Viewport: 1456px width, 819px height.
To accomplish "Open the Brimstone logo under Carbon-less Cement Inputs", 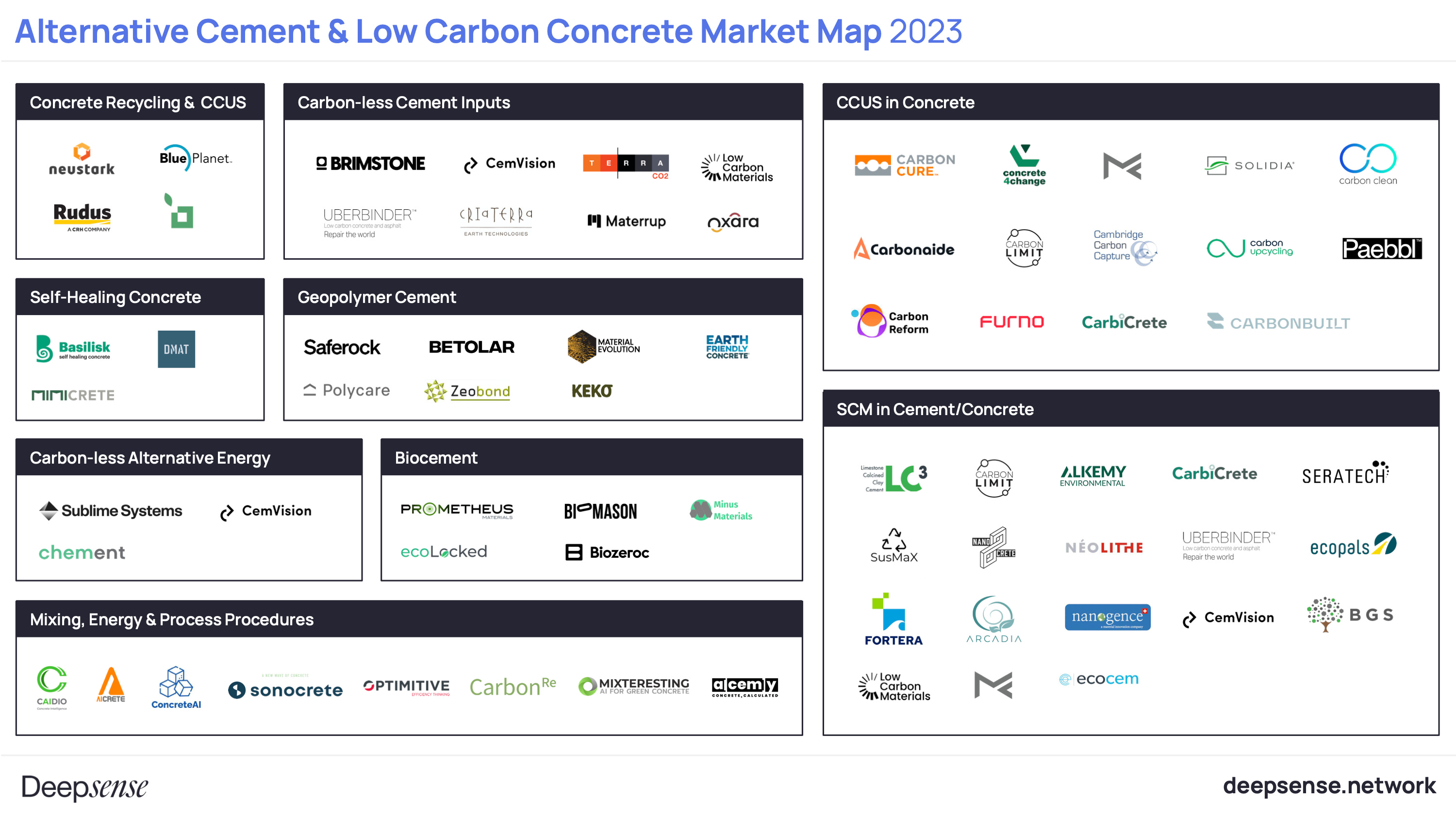I will pyautogui.click(x=370, y=163).
